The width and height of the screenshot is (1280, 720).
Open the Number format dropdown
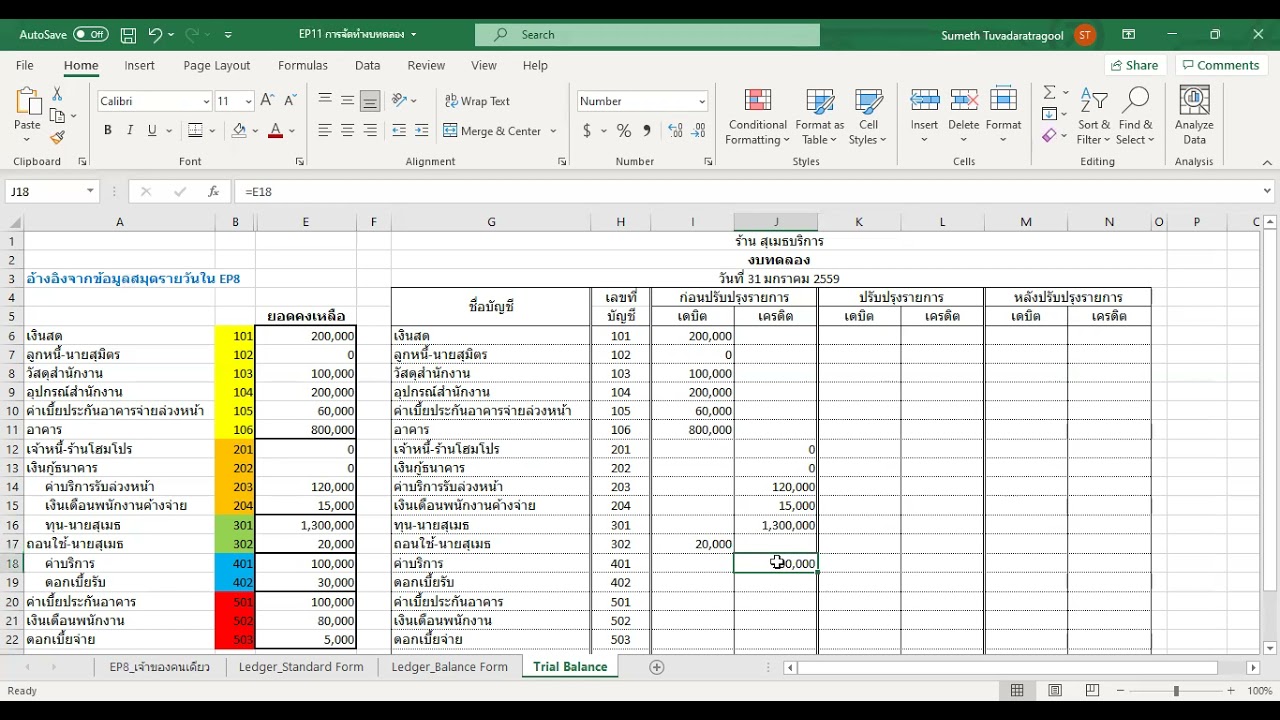[701, 102]
